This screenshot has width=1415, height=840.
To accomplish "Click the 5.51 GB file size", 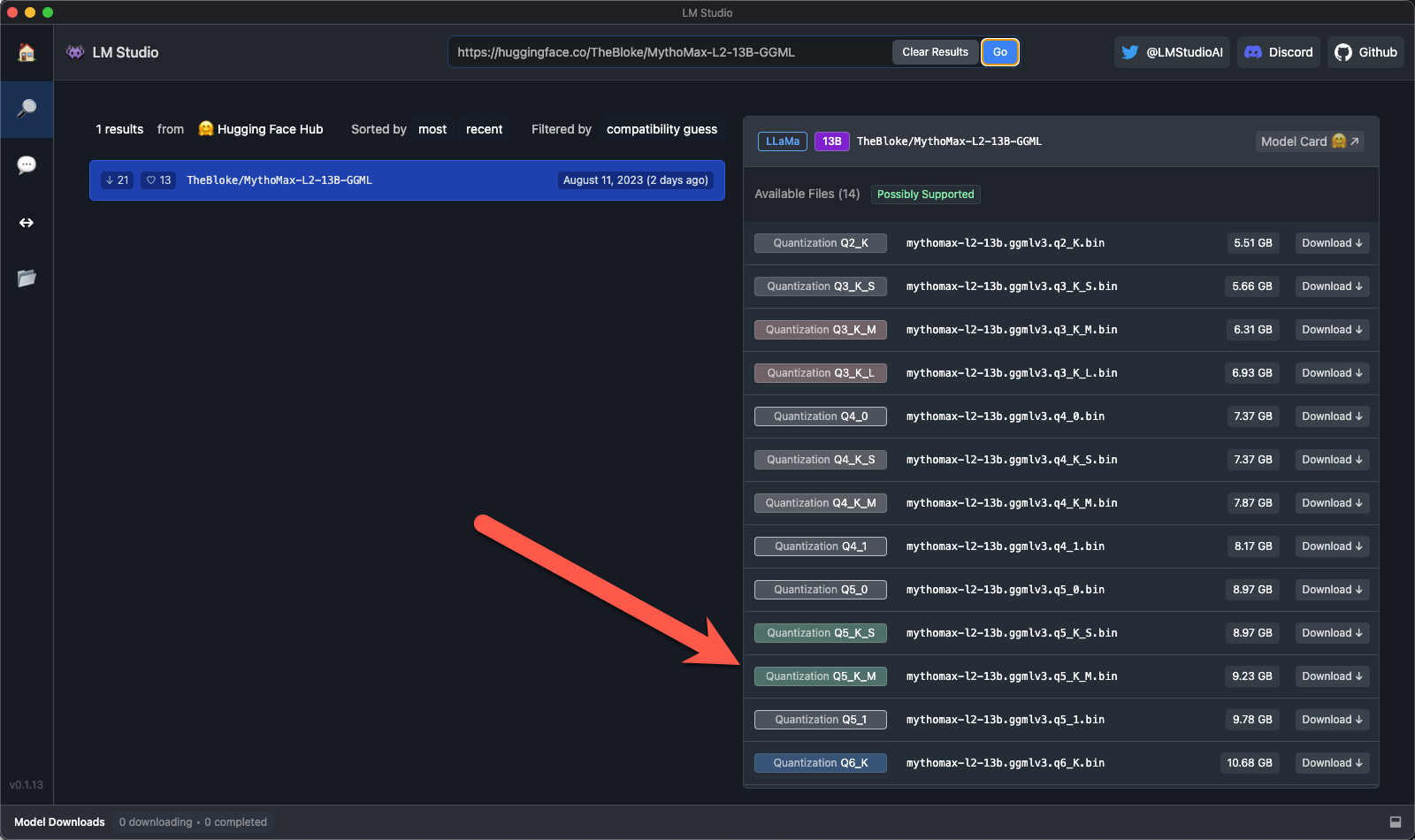I will (1253, 243).
